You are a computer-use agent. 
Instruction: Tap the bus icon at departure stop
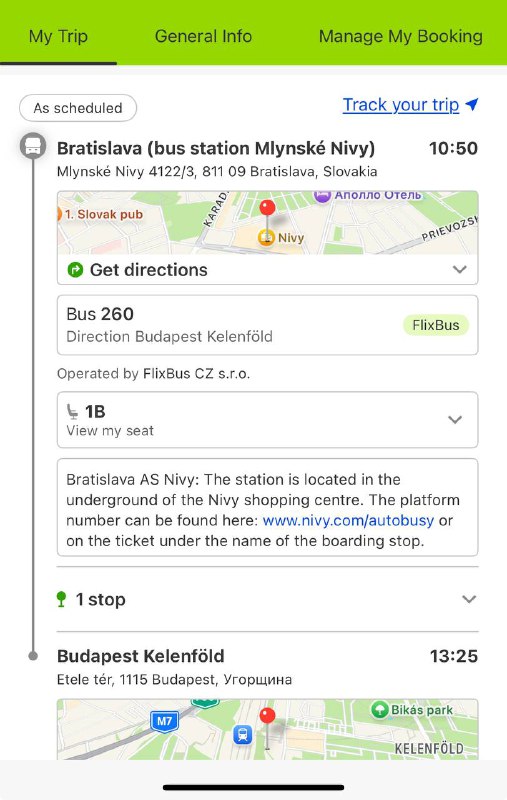pyautogui.click(x=33, y=146)
